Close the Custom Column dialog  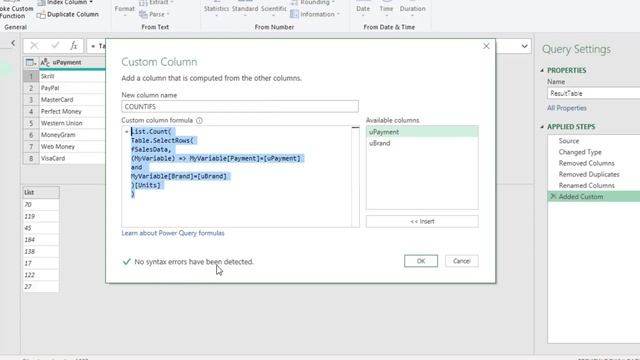(x=486, y=46)
